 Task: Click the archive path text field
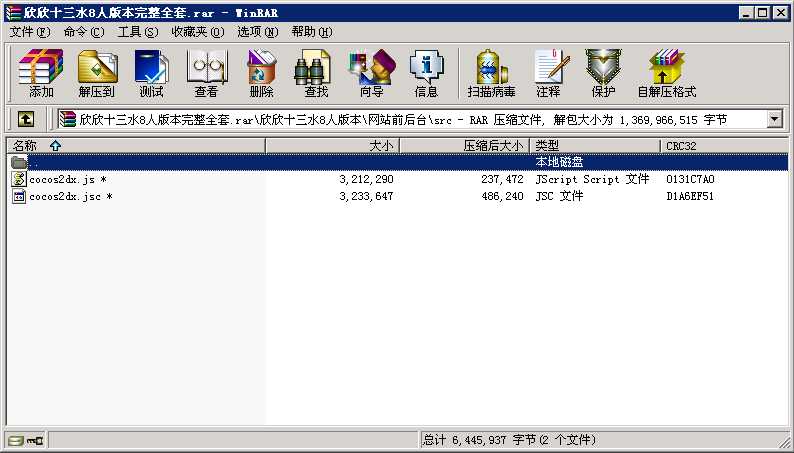(411, 119)
